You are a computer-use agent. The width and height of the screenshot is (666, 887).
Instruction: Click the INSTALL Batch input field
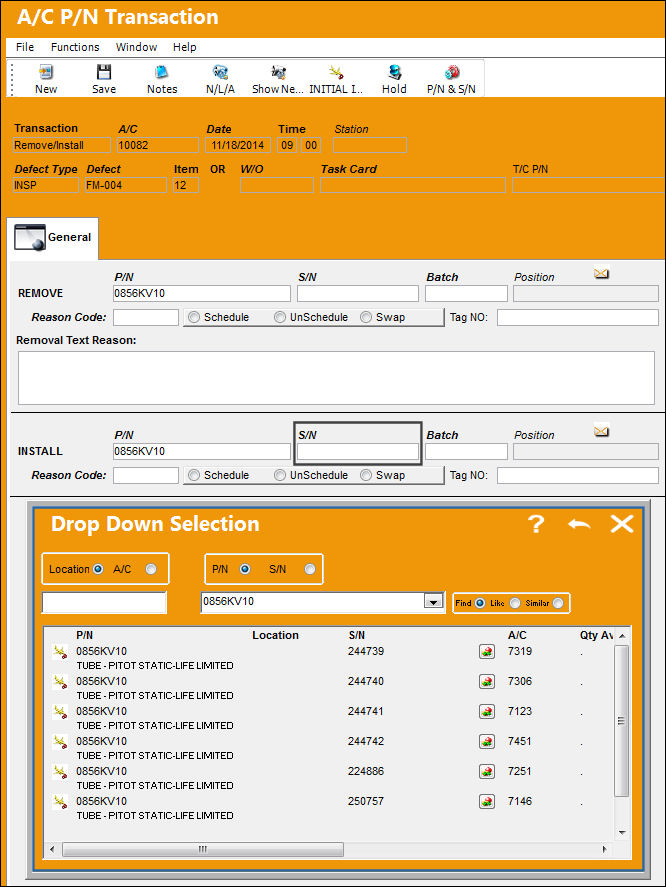466,451
